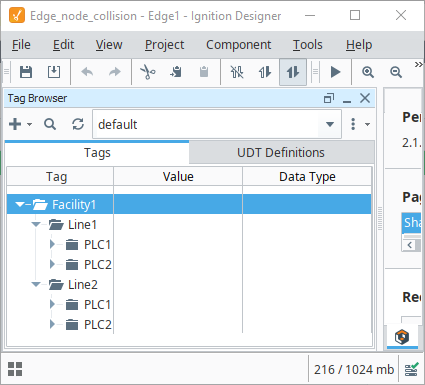Start Preview mode with play button
This screenshot has width=425, height=385.
tap(335, 72)
